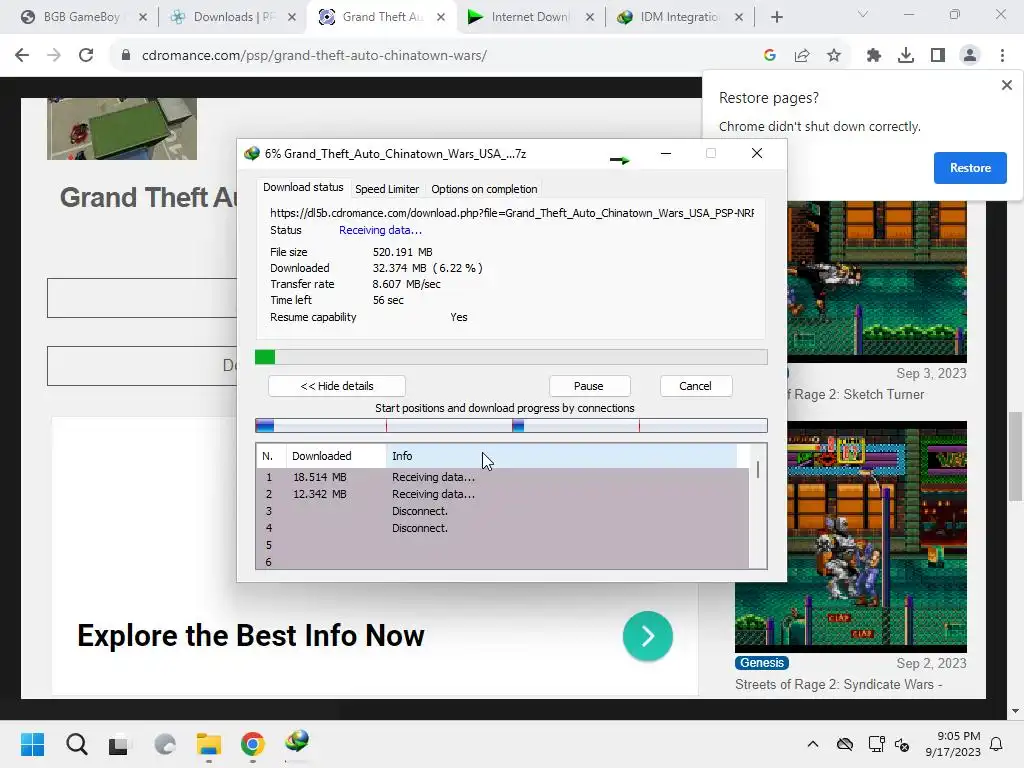
Task: Cancel the IDM download
Action: [695, 386]
